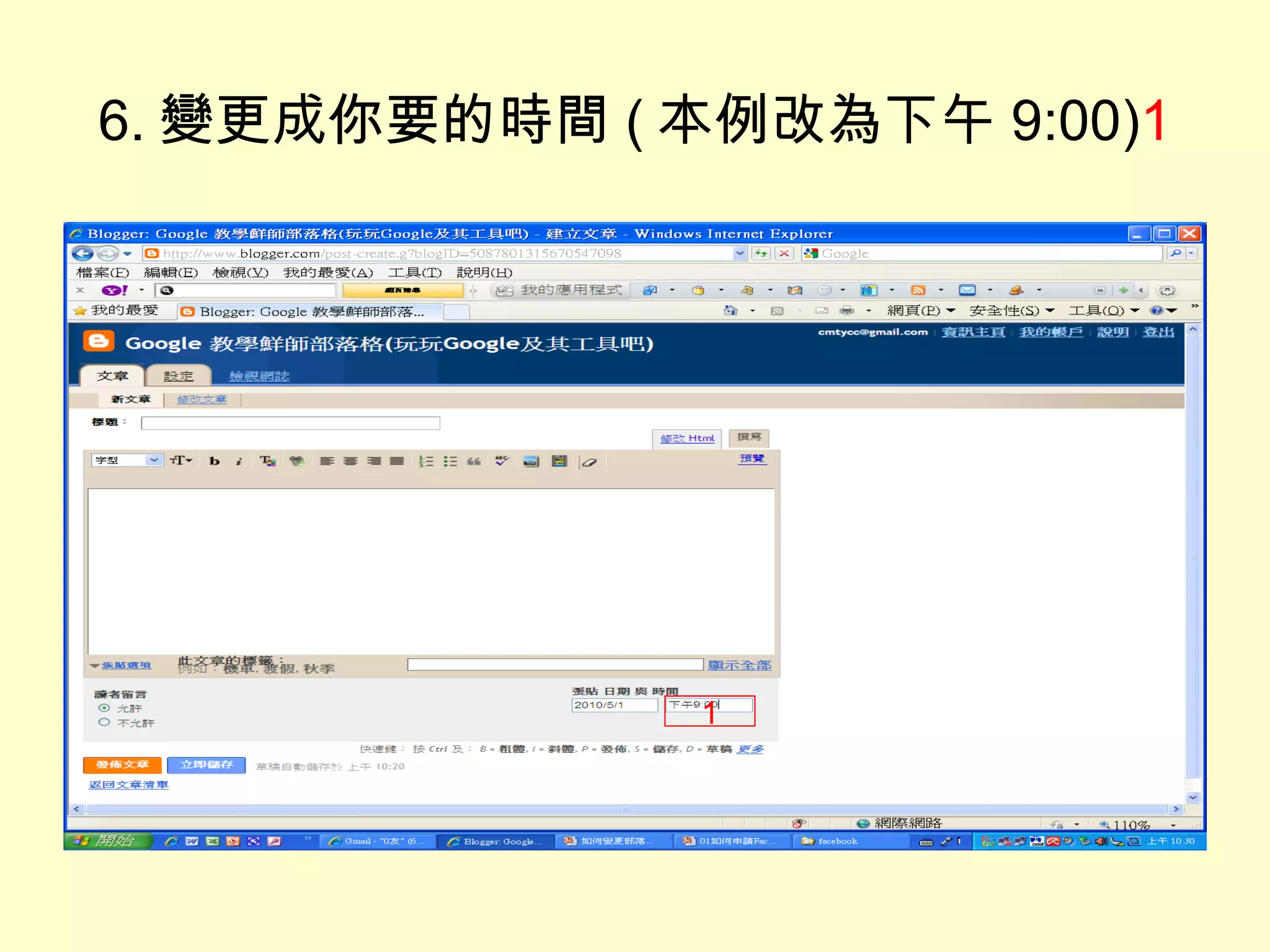Open the address bar history dropdown
The height and width of the screenshot is (952, 1270).
tap(740, 253)
